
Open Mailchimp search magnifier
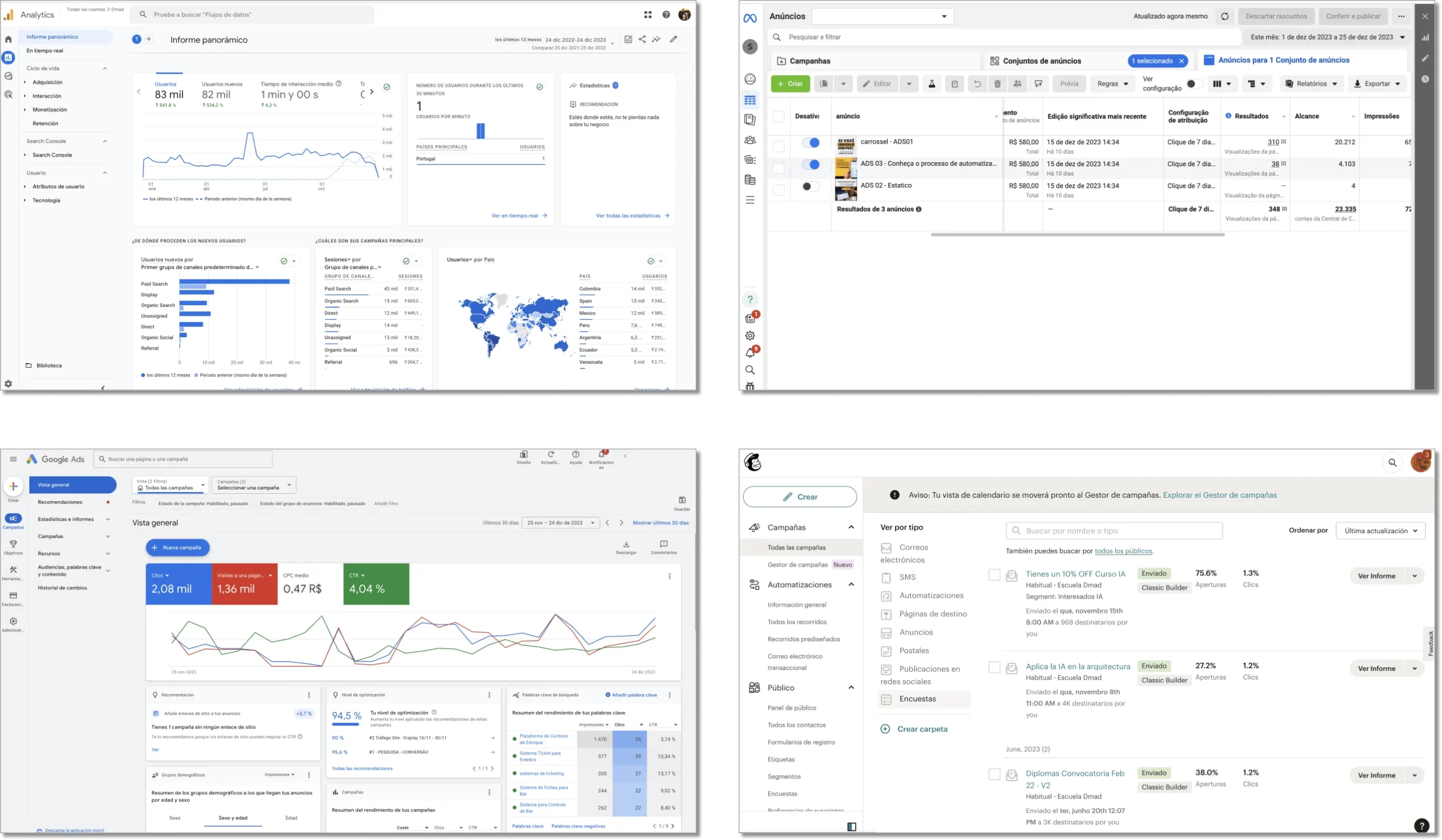[1392, 463]
